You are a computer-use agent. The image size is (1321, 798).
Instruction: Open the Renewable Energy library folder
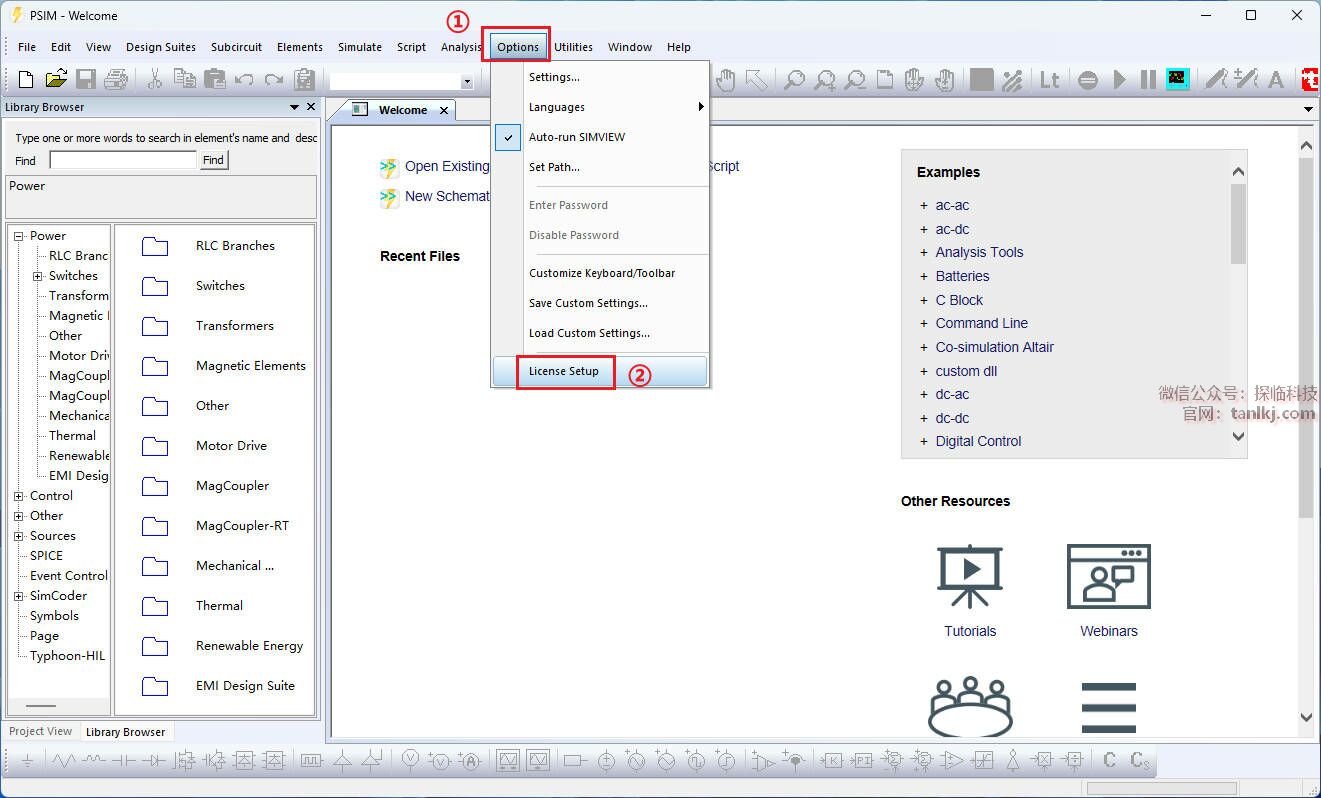155,646
